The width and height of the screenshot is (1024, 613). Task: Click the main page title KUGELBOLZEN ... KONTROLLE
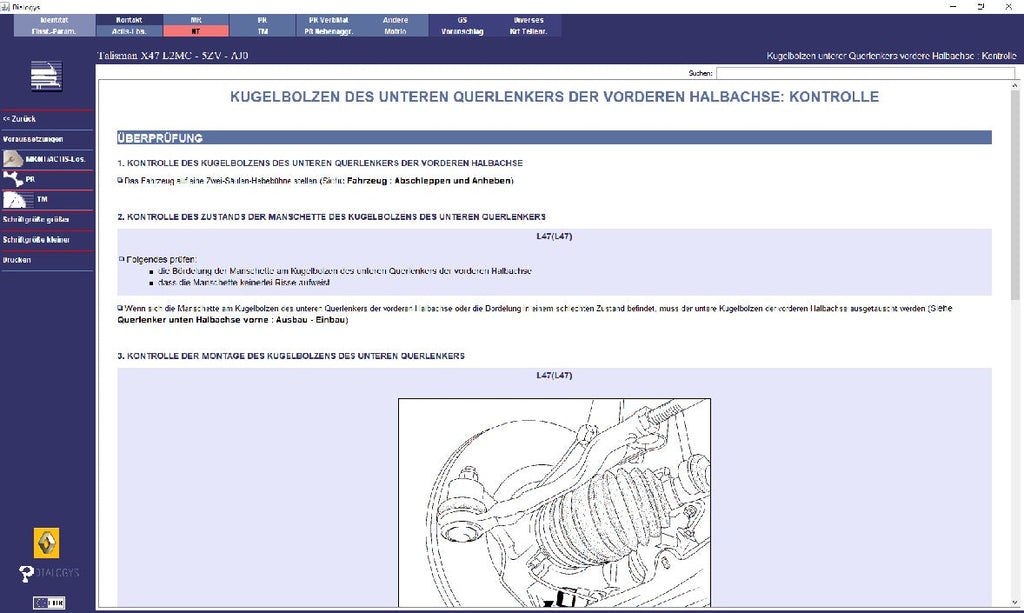tap(554, 97)
